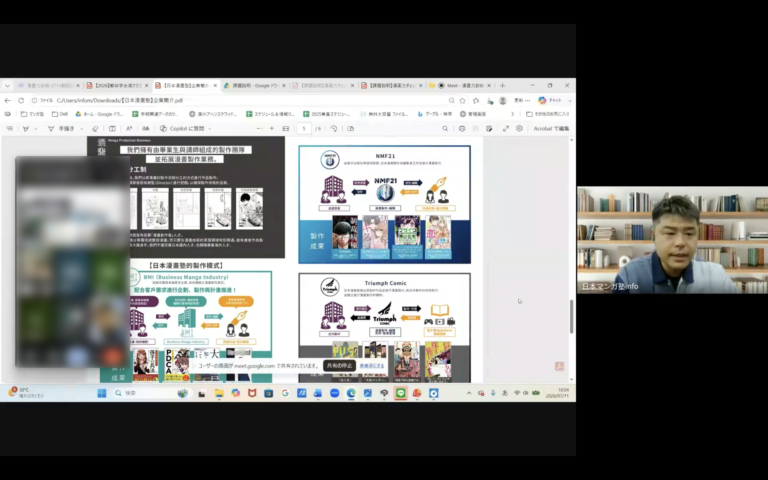
Task: Expand the Copilot に質問 dropdown arrow
Action: 210,129
